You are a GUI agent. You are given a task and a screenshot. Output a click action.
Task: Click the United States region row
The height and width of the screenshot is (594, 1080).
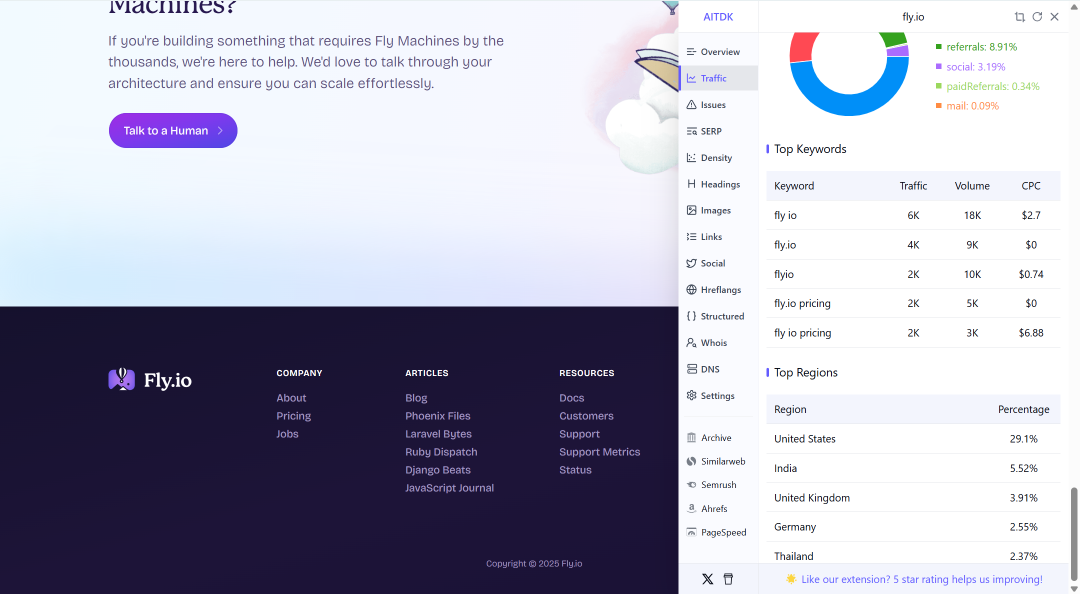coord(913,438)
